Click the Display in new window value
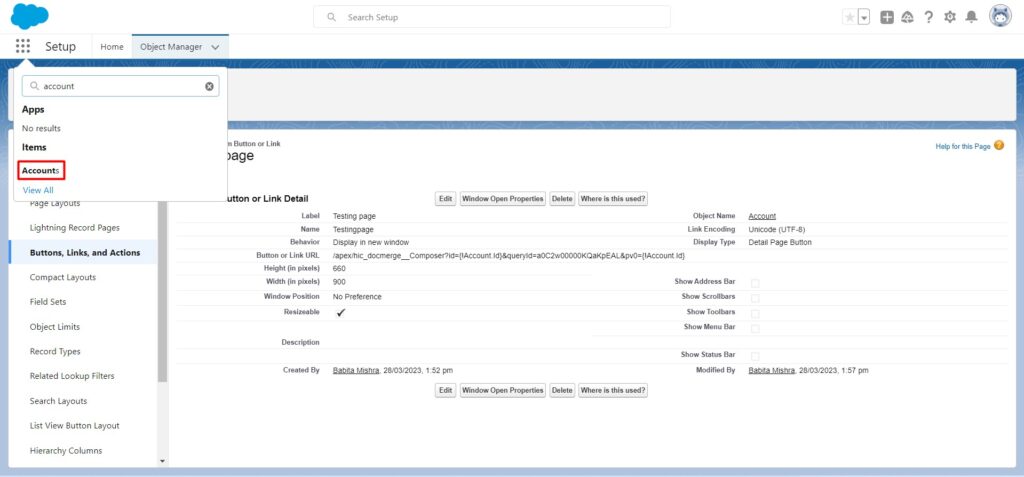1024x477 pixels. 371,242
